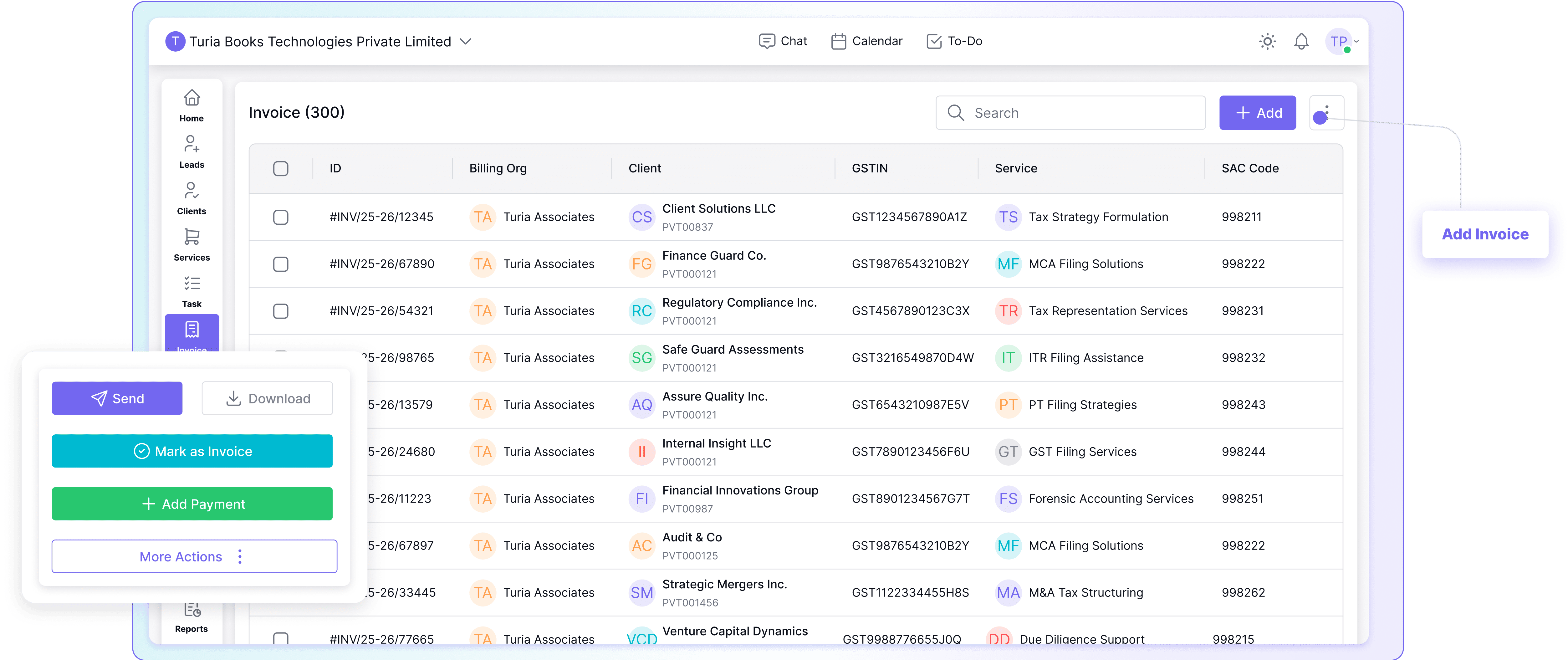This screenshot has height=660, width=1568.
Task: Open notifications bell icon
Action: (1301, 41)
